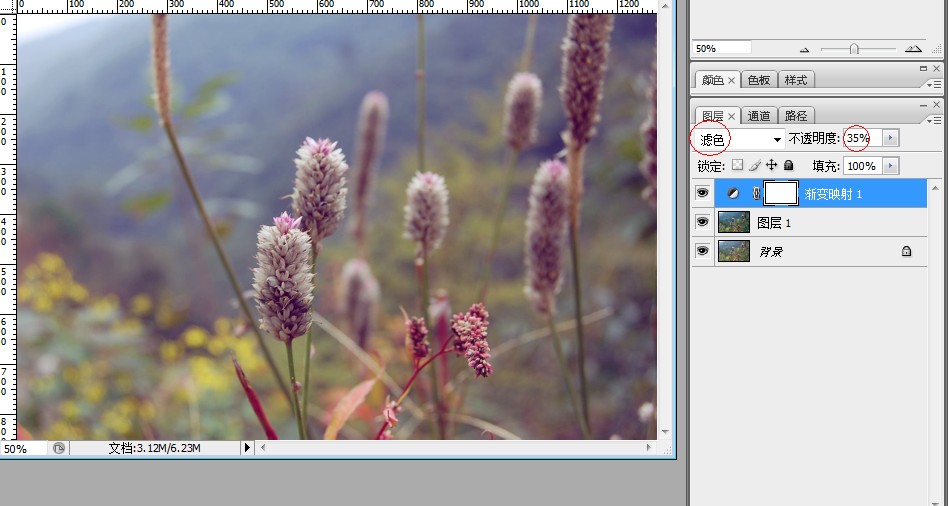
Task: Click the lock image pixels brush icon
Action: tap(756, 165)
